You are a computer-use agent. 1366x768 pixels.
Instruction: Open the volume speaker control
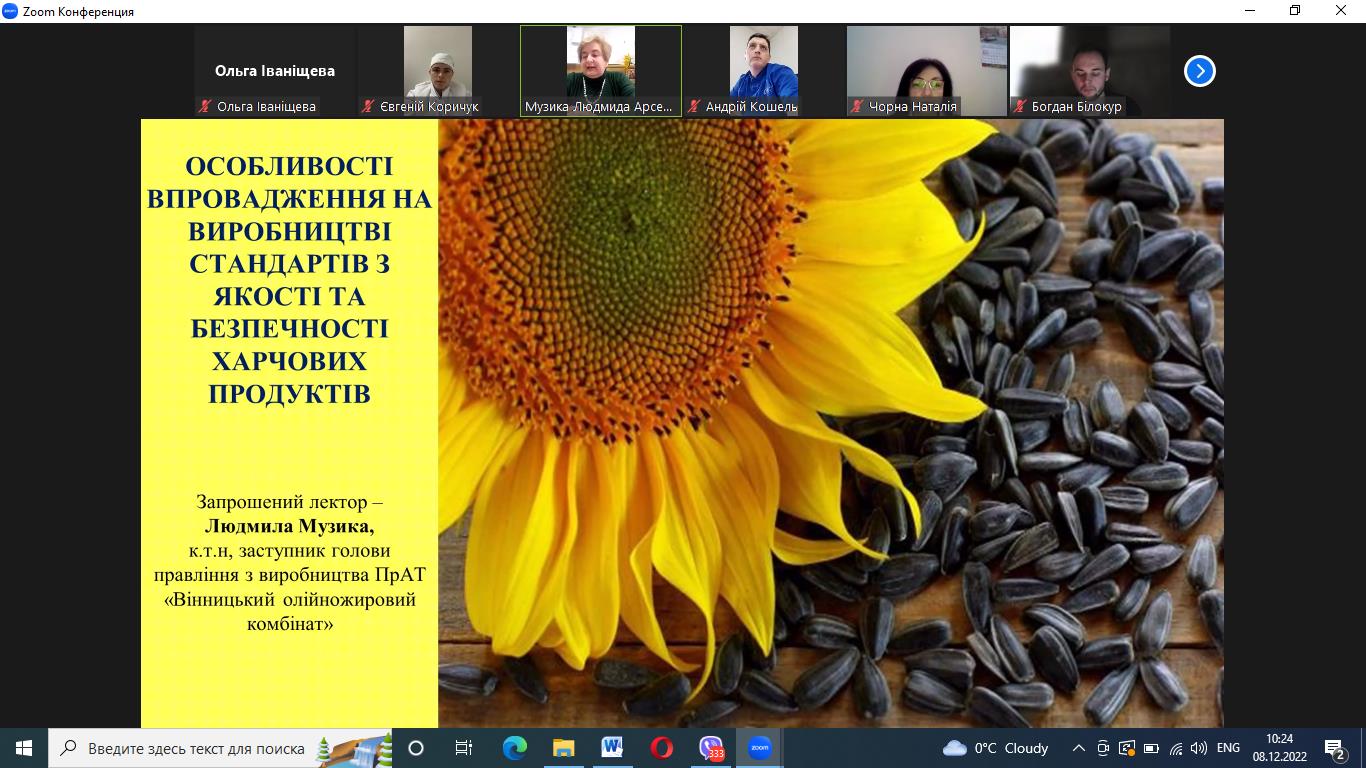[1199, 748]
